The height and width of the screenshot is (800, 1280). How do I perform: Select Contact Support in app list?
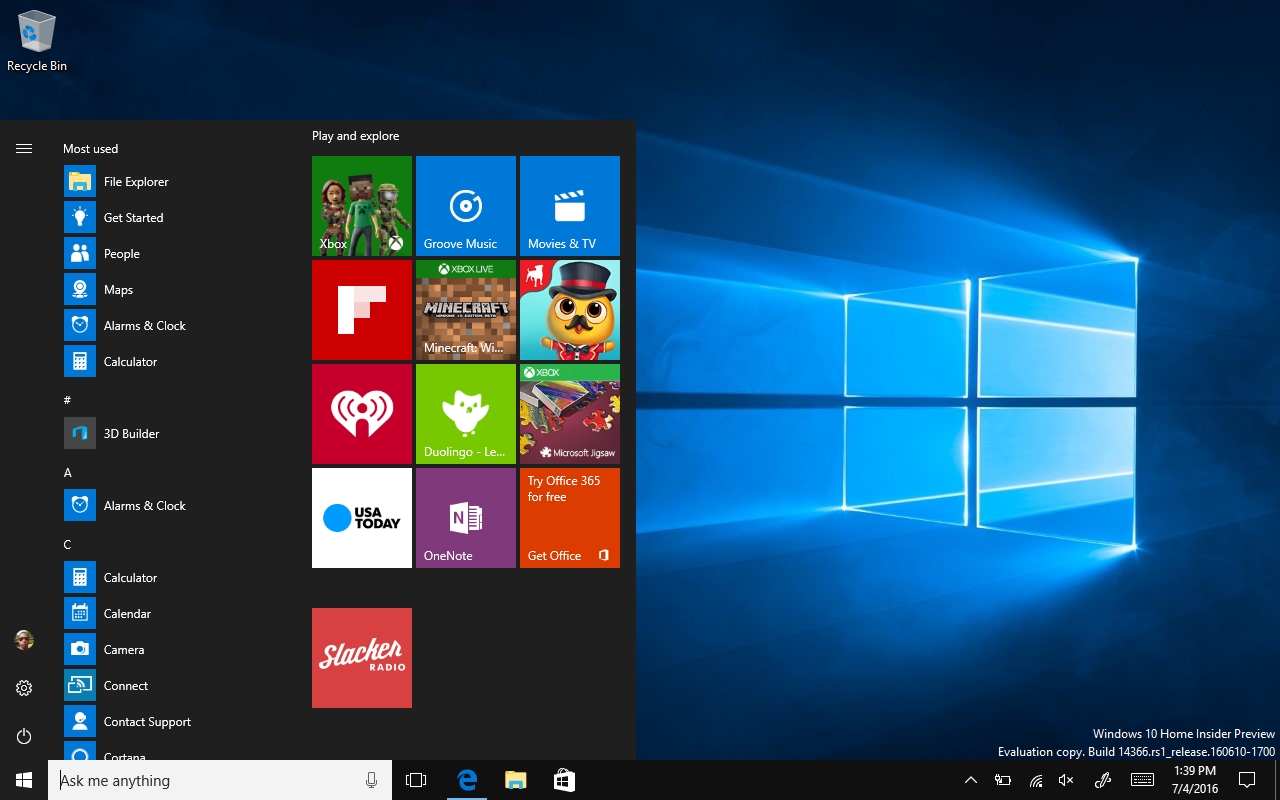pos(147,722)
